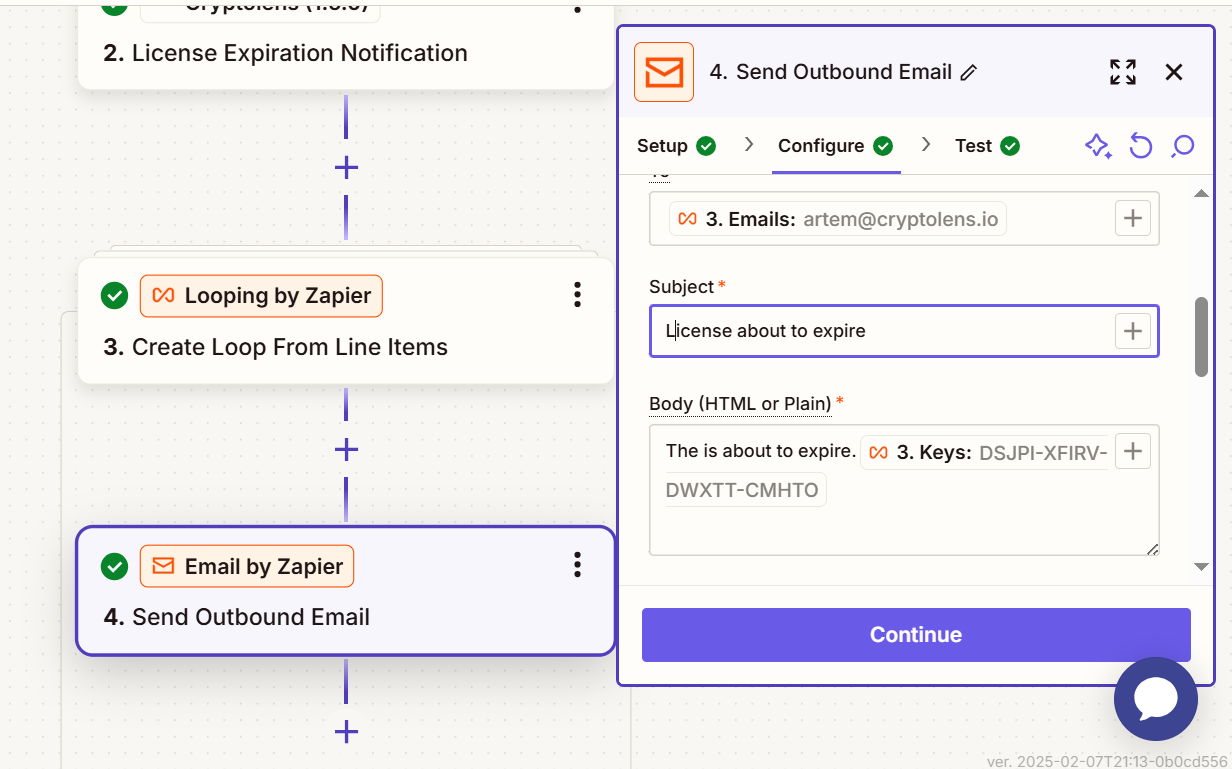Click green check on Email by Zapier step
Image resolution: width=1232 pixels, height=769 pixels.
(115, 566)
